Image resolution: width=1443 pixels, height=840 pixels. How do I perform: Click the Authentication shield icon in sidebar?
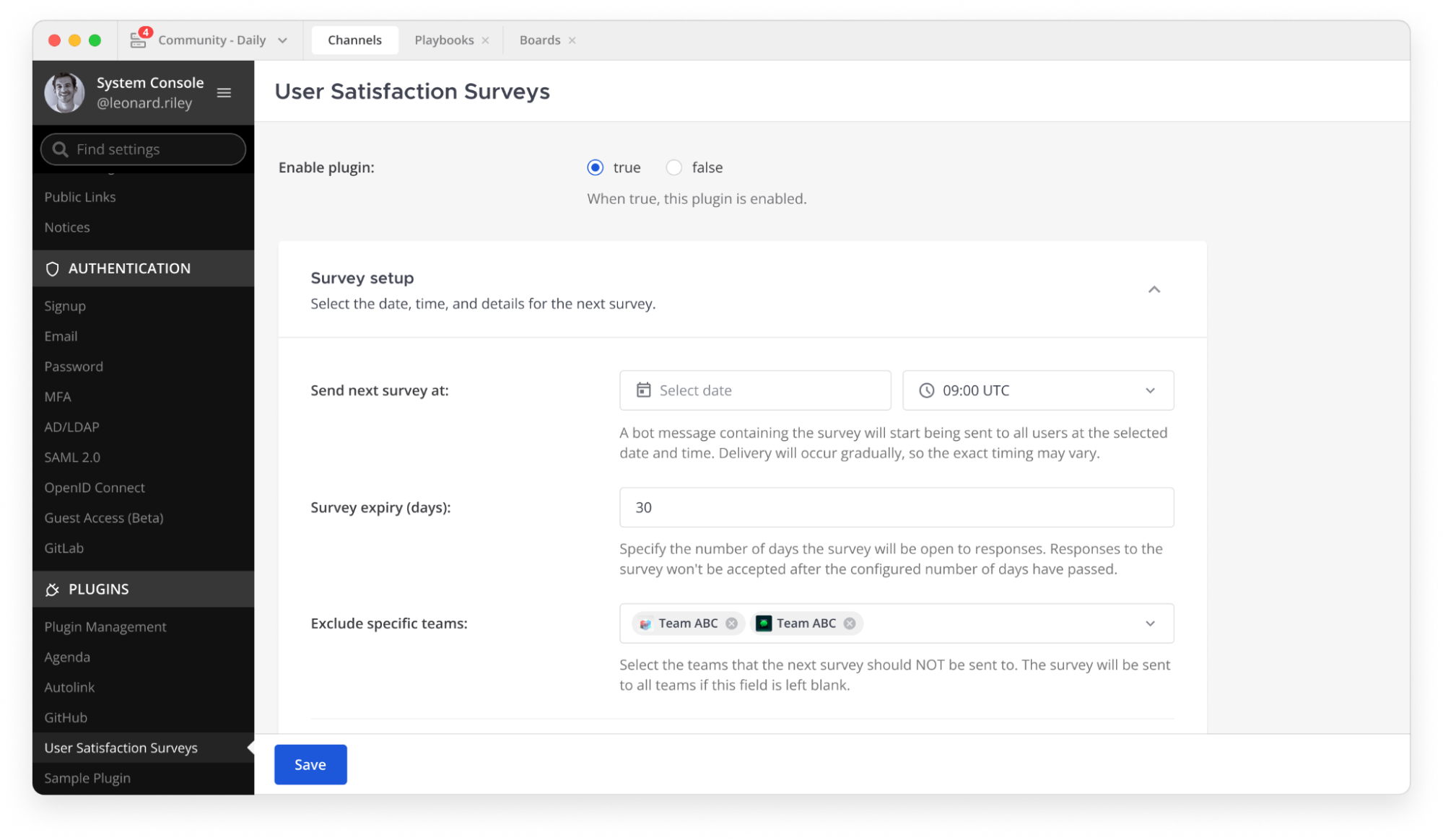pos(51,268)
